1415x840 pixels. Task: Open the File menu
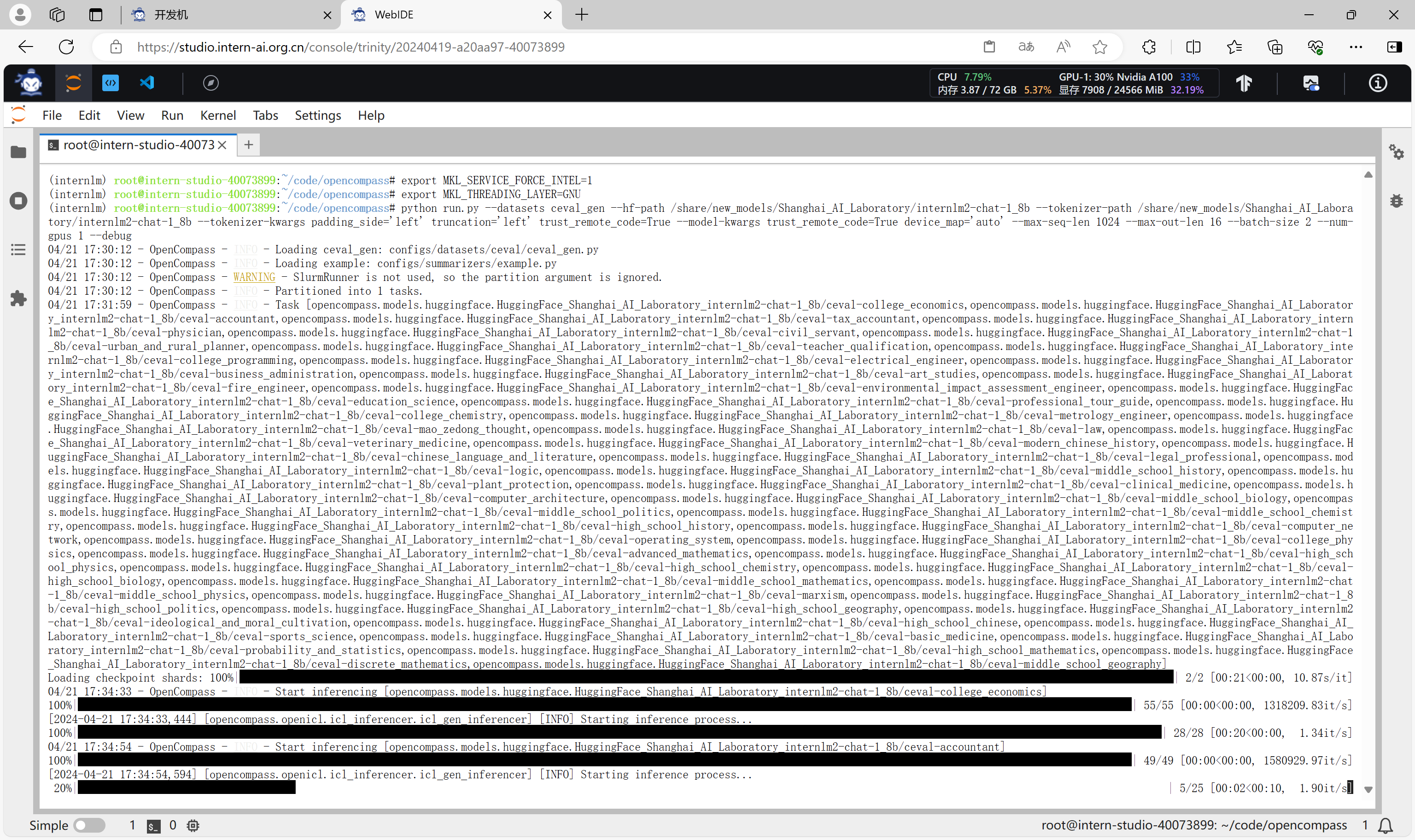52,116
